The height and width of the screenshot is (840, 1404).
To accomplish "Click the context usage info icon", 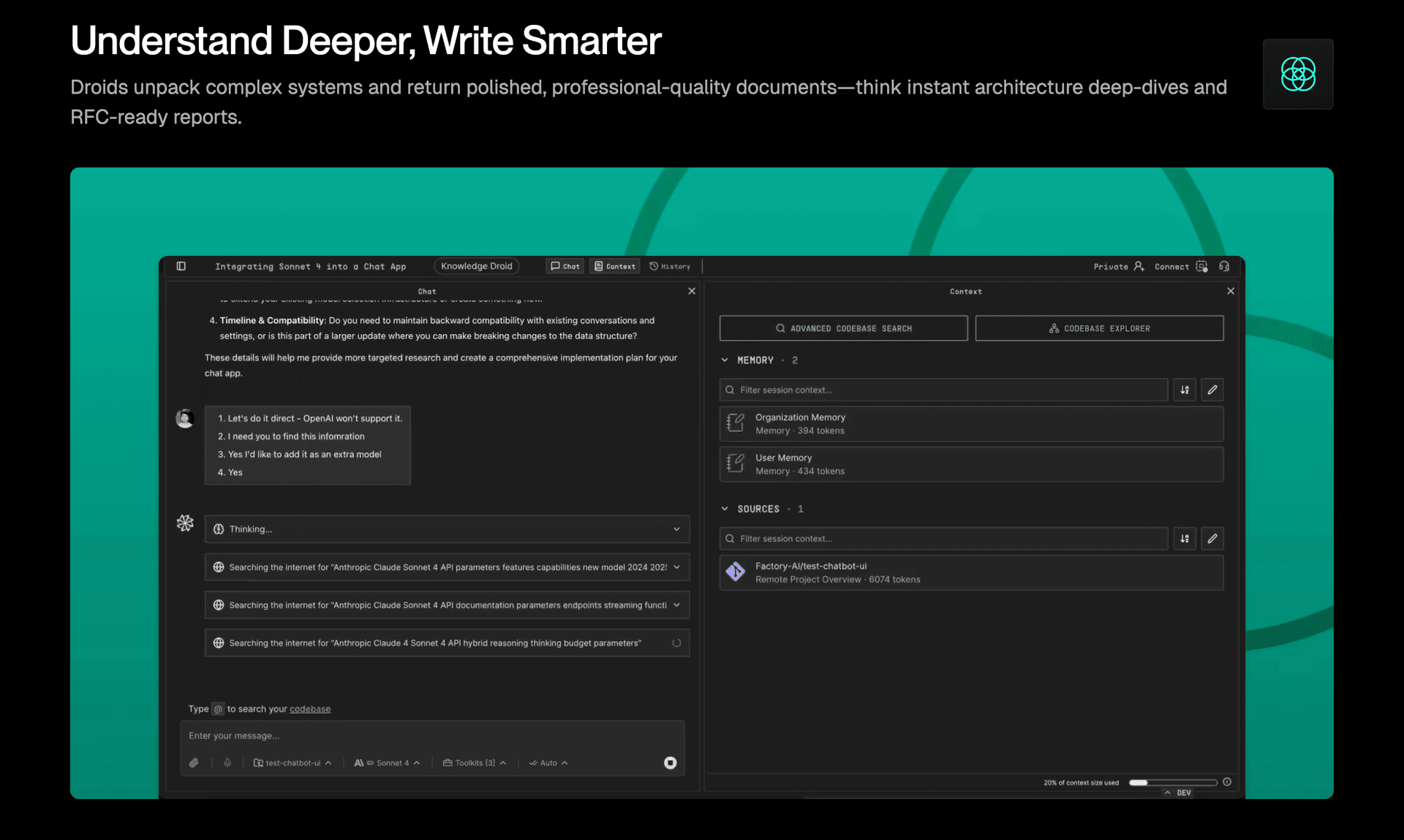I will click(x=1227, y=782).
